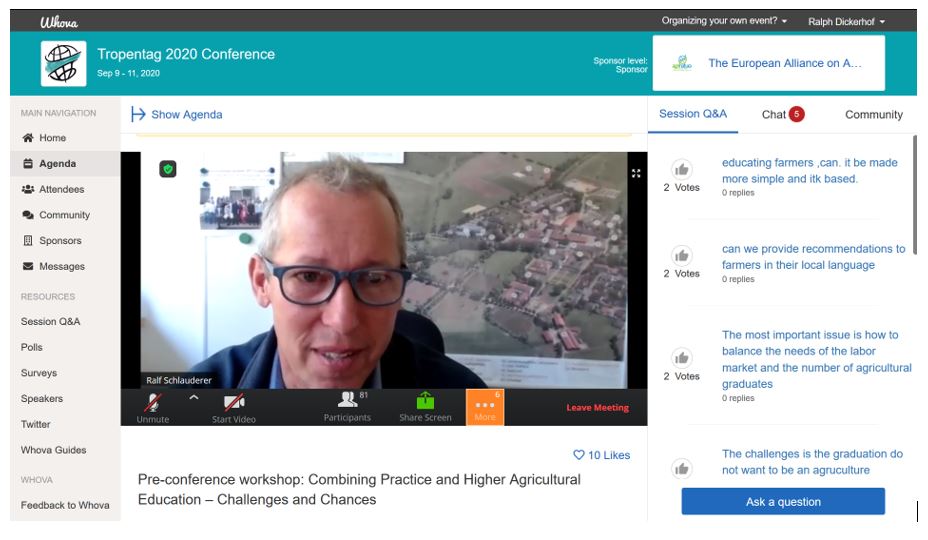Viewport: 928px width, 540px height.
Task: Upvote the 'educating farmers' question
Action: (682, 170)
